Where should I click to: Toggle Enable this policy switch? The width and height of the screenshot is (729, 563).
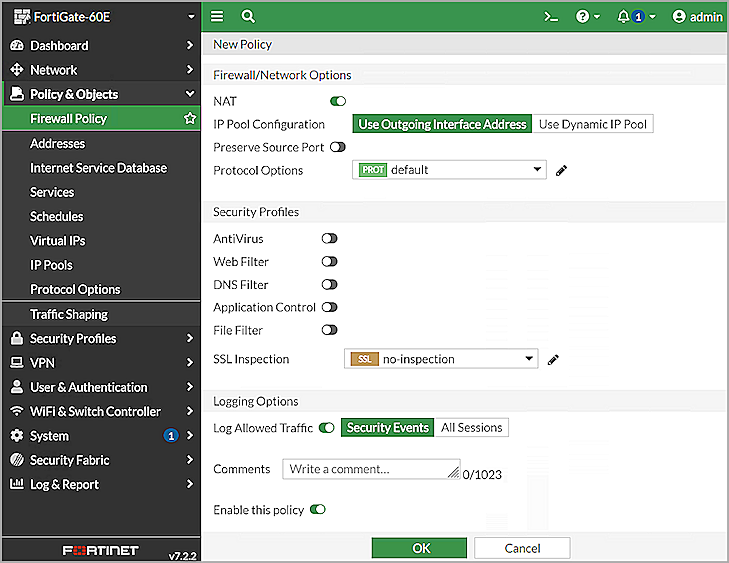pyautogui.click(x=318, y=509)
